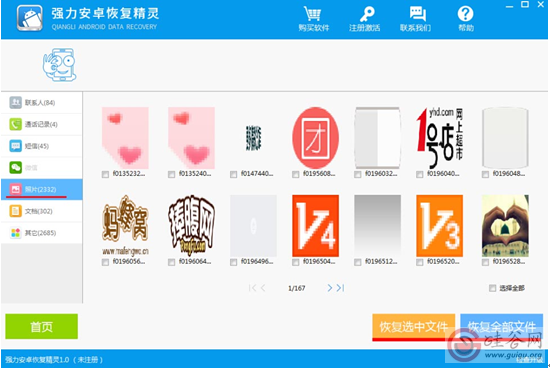Click the app logo in title bar

30,18
